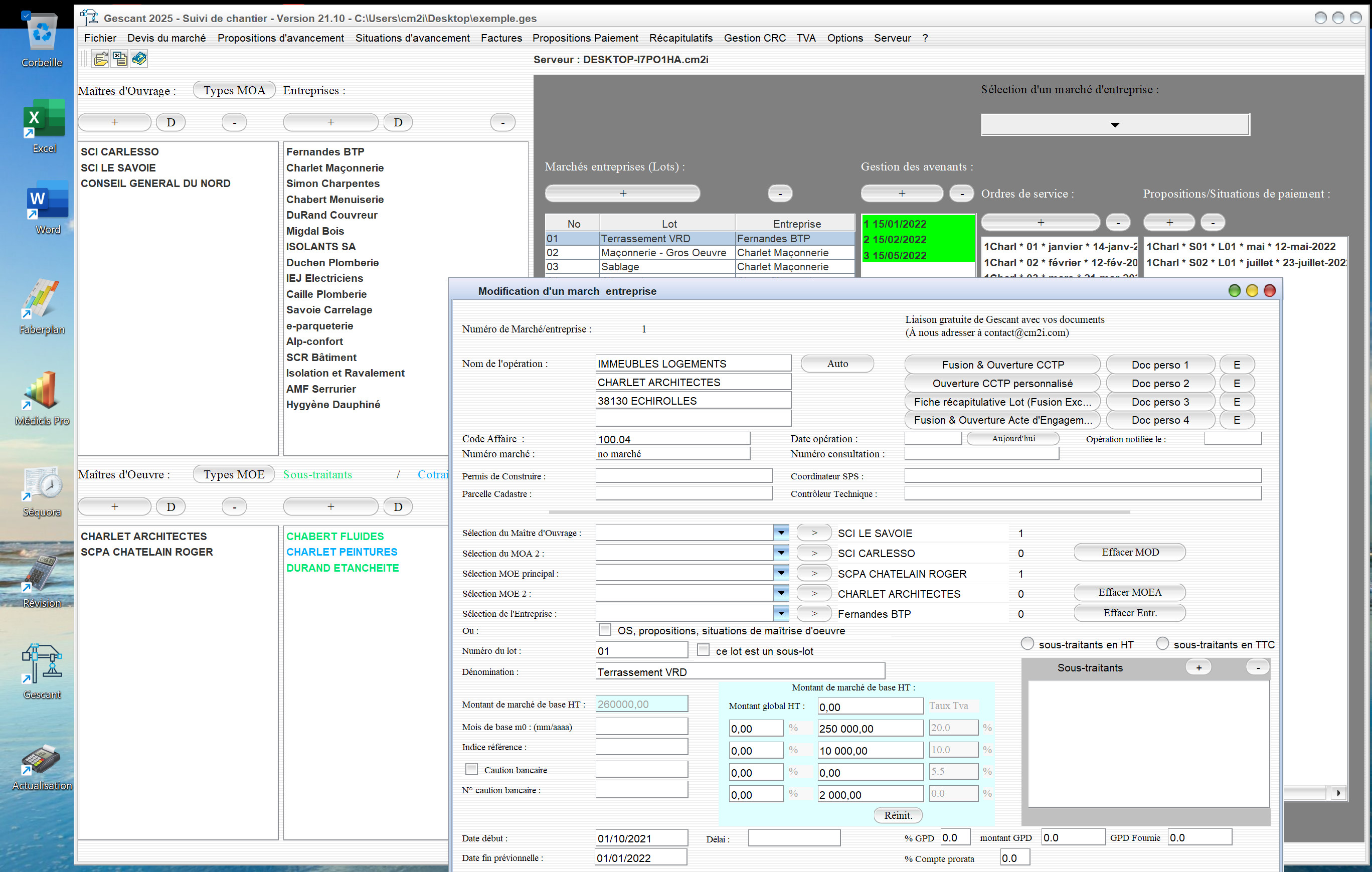Viewport: 1372px width, 872px height.
Task: Open the Gestion CRC menu
Action: point(754,38)
